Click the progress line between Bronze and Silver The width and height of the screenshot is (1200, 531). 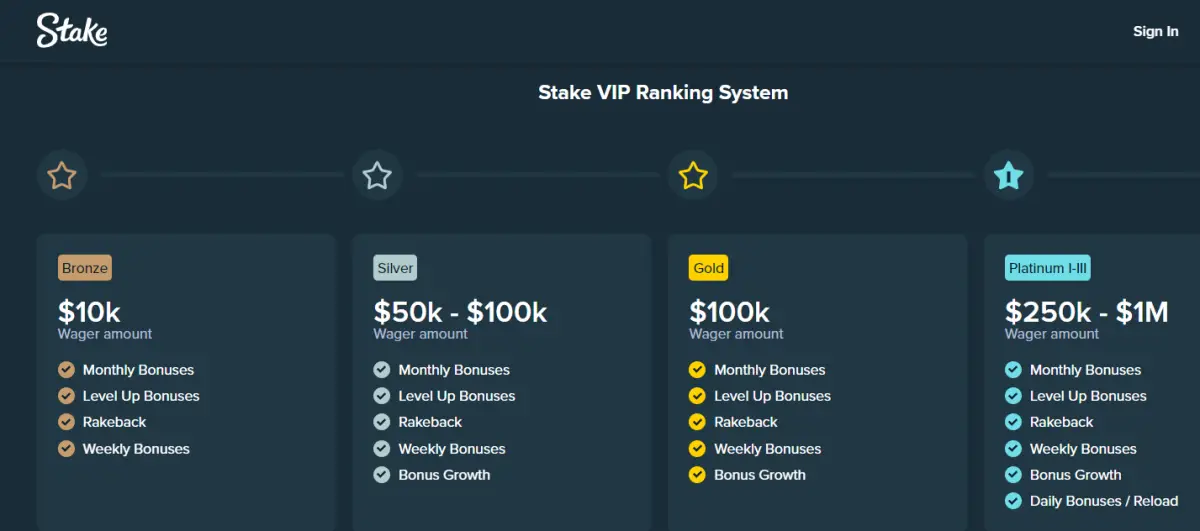pyautogui.click(x=219, y=176)
